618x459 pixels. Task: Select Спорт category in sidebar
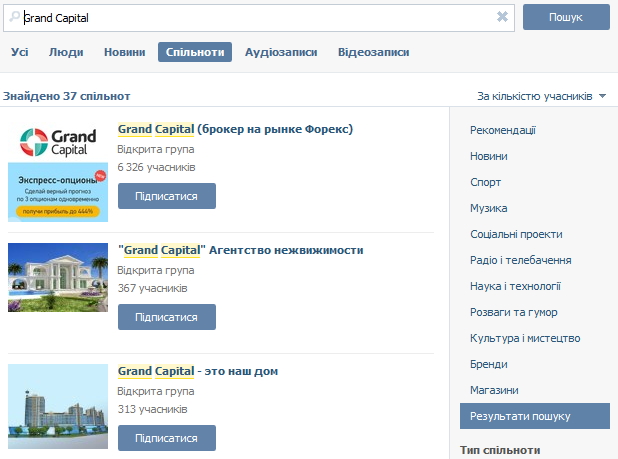[486, 182]
